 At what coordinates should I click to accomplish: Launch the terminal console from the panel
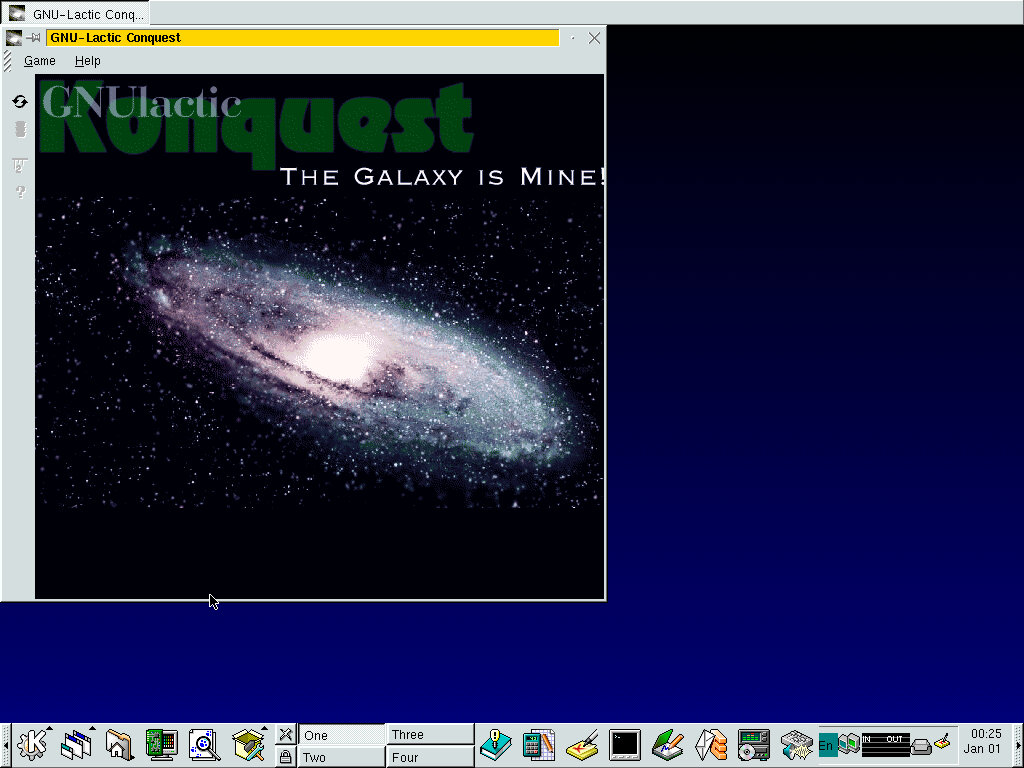coord(625,744)
